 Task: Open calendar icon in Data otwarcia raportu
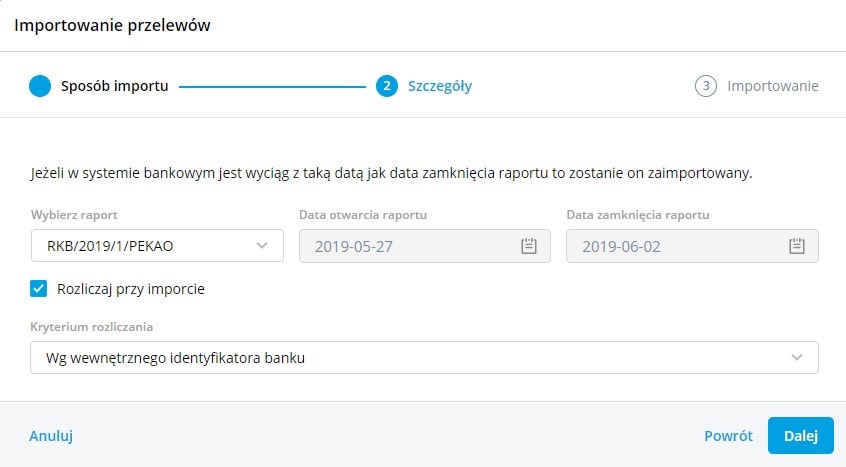[x=529, y=246]
